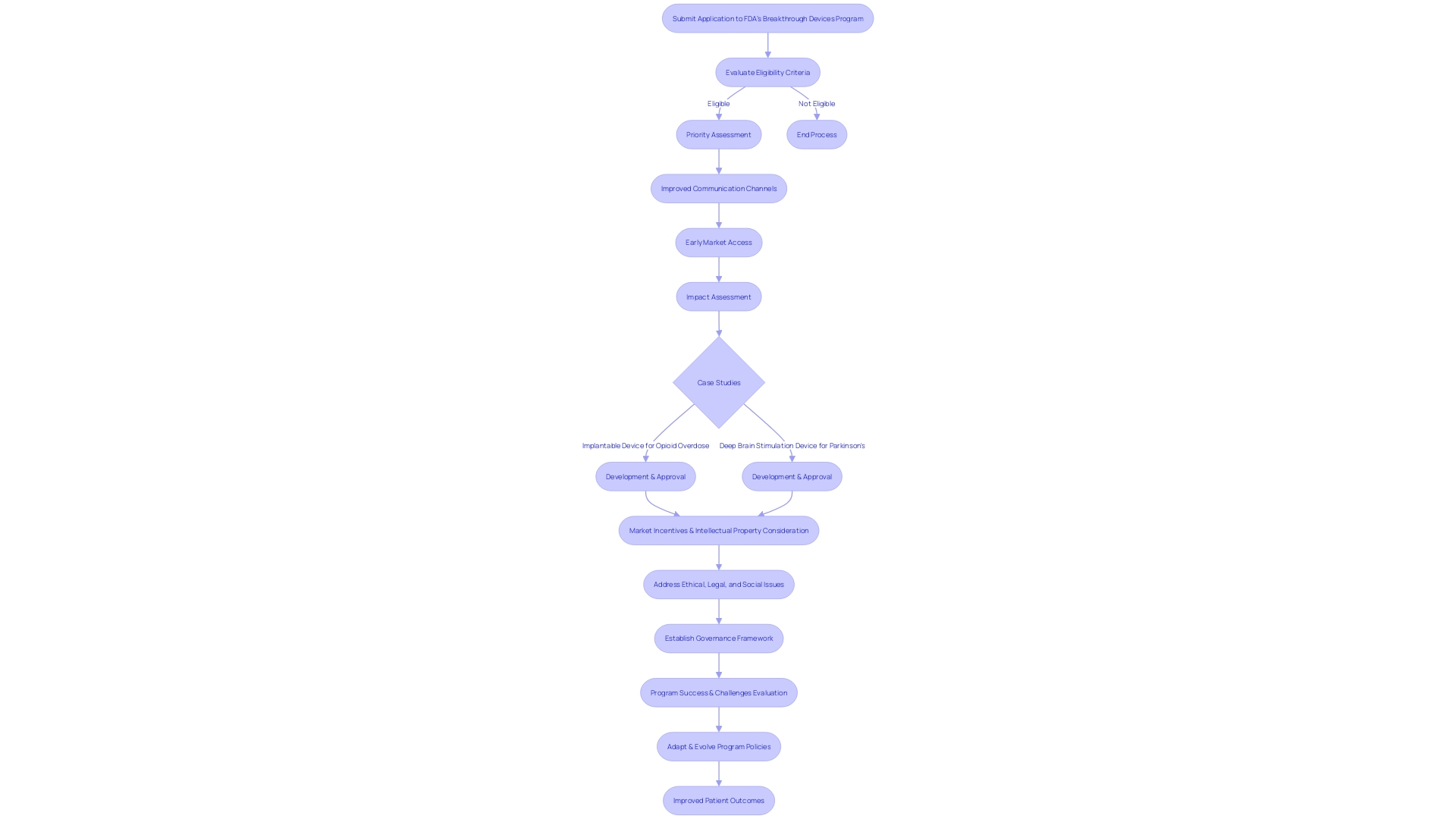Click the Address Ethical Legal and Social Issues button

coord(718,584)
